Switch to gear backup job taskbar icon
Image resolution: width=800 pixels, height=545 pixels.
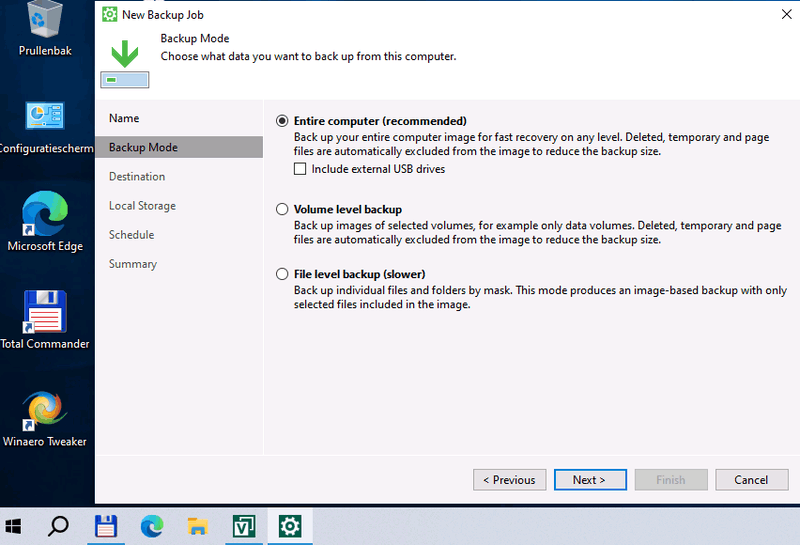pos(290,526)
